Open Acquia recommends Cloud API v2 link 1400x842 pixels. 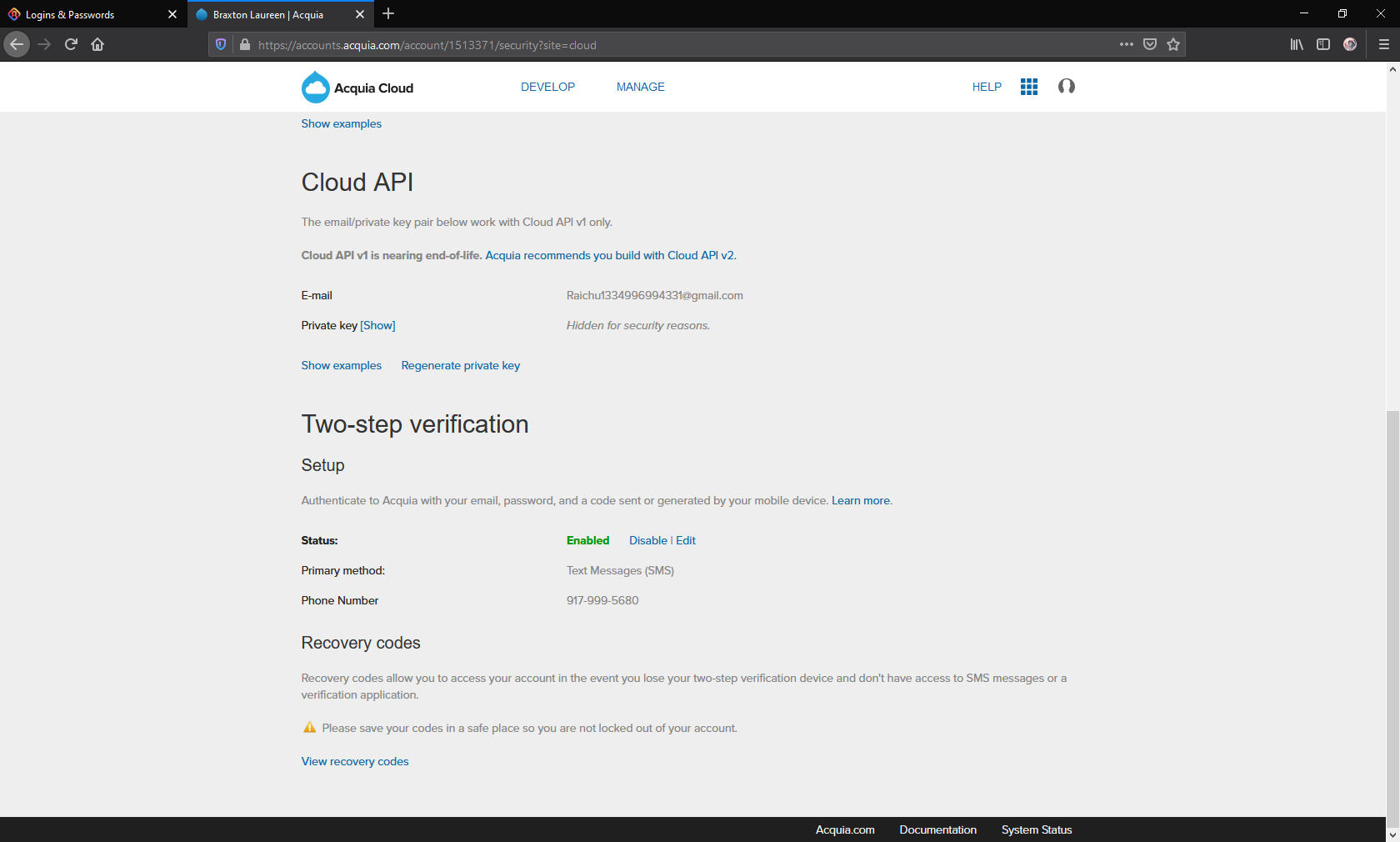coord(611,255)
